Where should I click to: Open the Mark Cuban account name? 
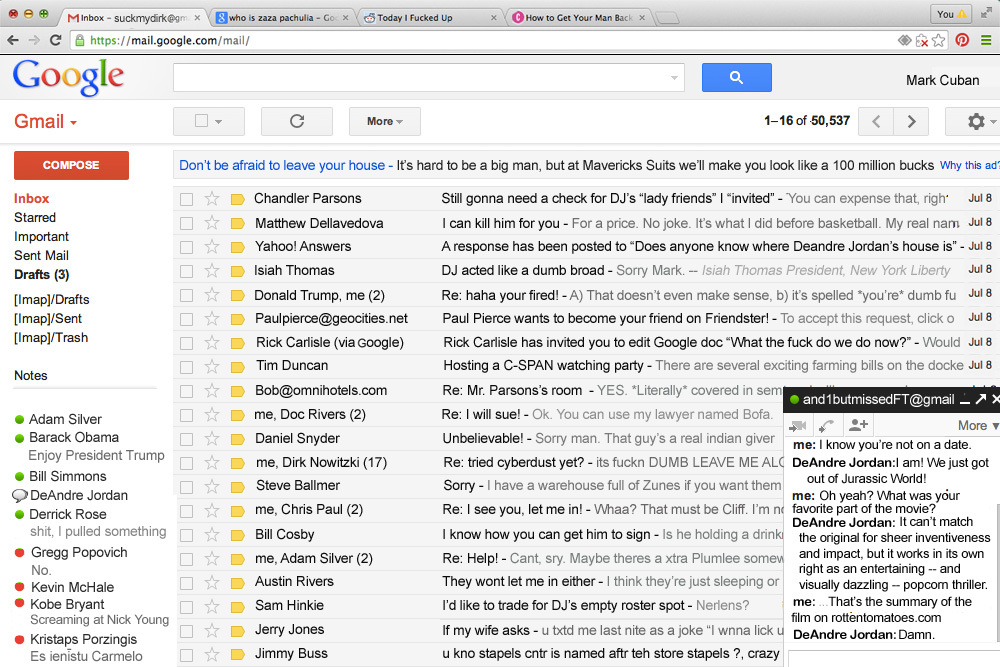(943, 80)
